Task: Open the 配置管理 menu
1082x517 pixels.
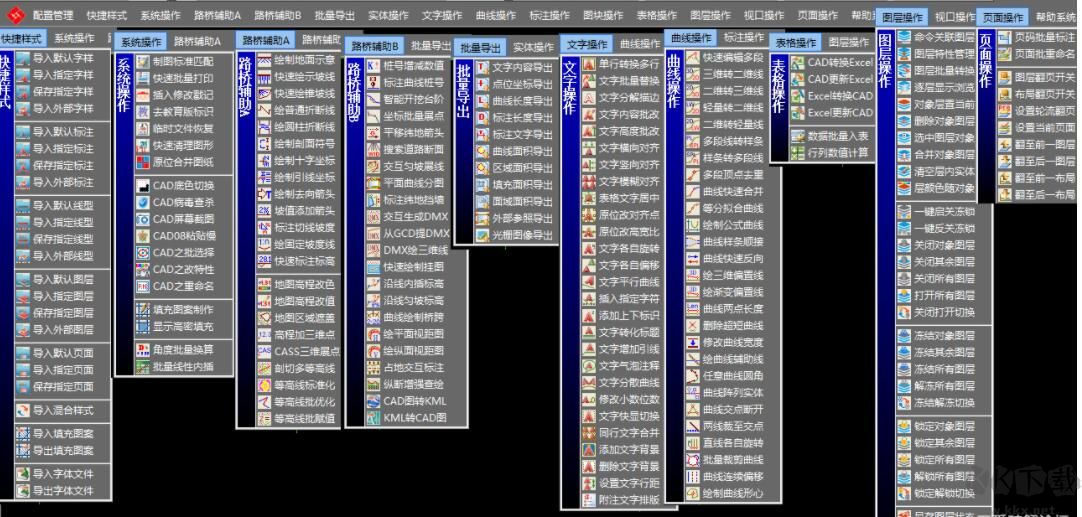Action: pos(52,14)
